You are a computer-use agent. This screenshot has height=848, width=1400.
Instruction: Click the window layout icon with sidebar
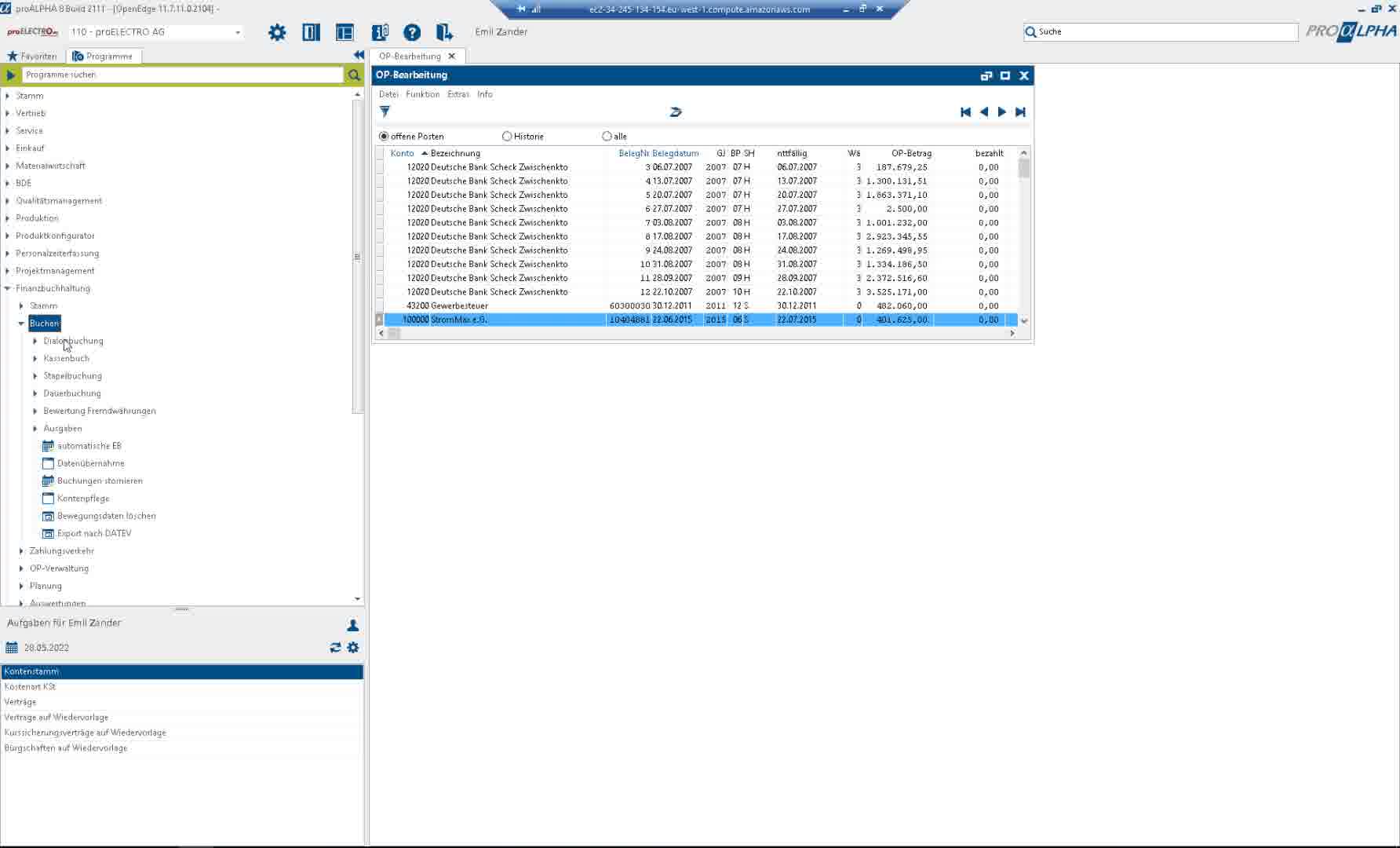pos(345,32)
